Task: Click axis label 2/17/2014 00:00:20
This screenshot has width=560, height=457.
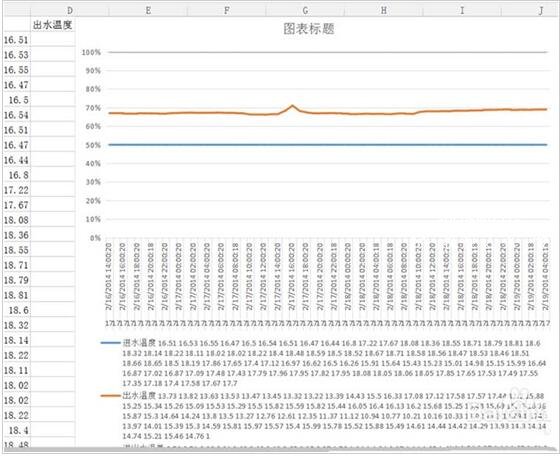Action: [x=179, y=276]
